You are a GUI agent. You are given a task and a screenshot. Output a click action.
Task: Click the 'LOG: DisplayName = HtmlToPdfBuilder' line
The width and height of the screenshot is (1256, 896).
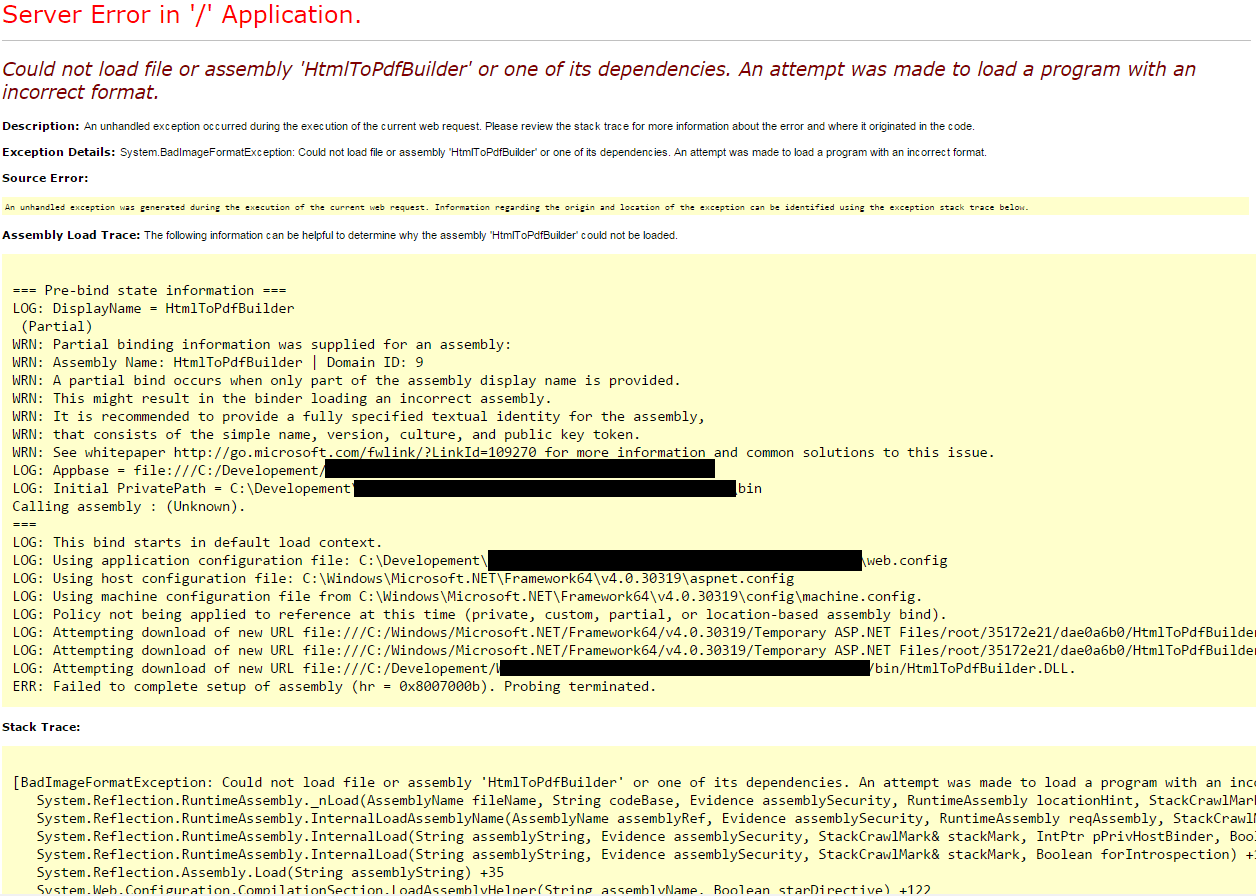pyautogui.click(x=153, y=309)
